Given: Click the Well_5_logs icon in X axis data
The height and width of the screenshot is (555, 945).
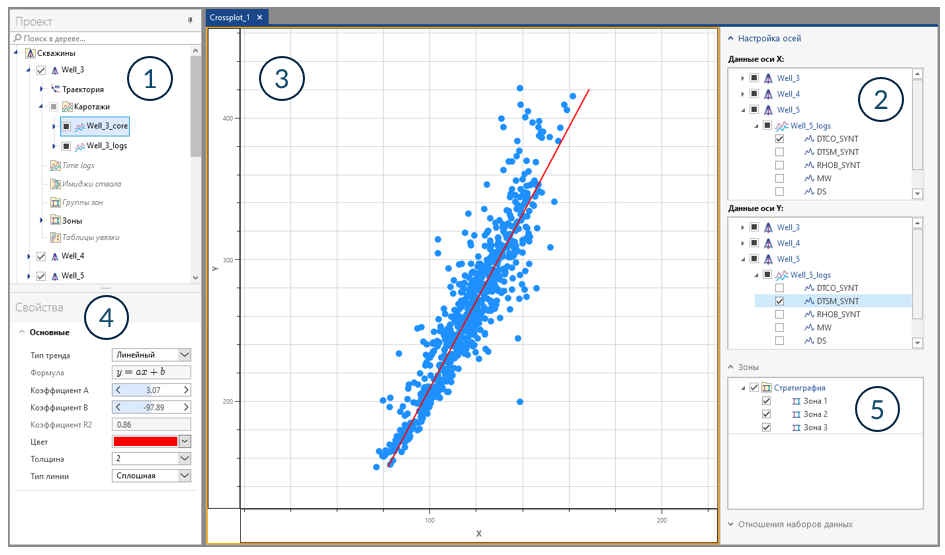Looking at the screenshot, I should click(782, 126).
